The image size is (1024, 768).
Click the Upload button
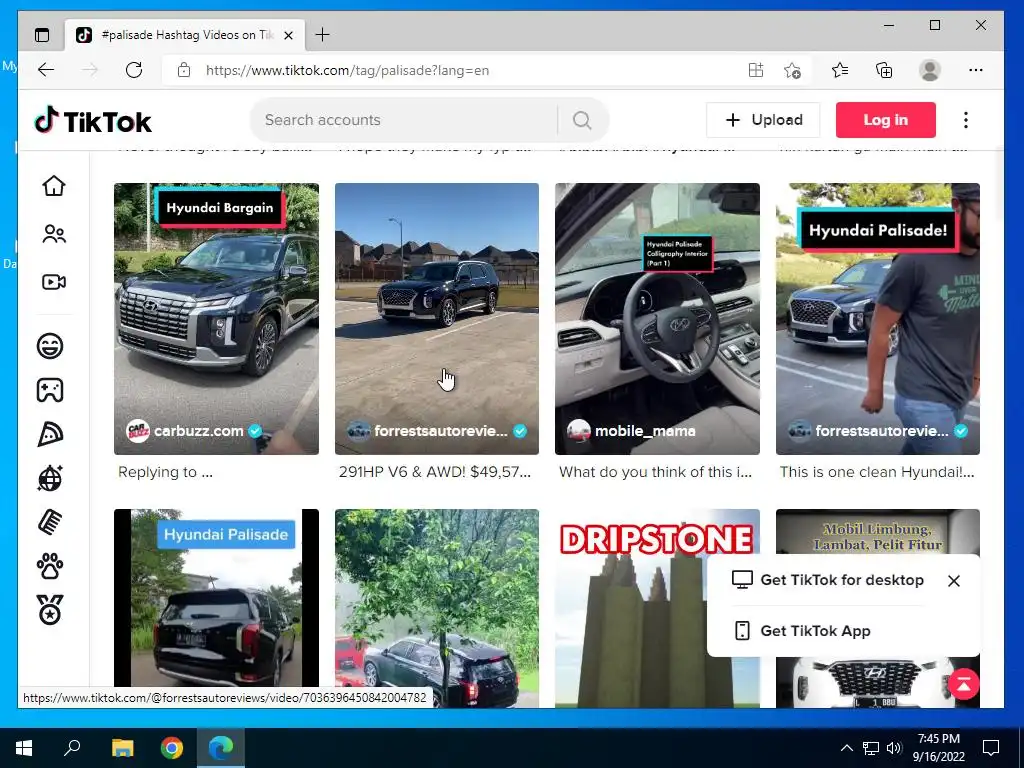click(763, 120)
